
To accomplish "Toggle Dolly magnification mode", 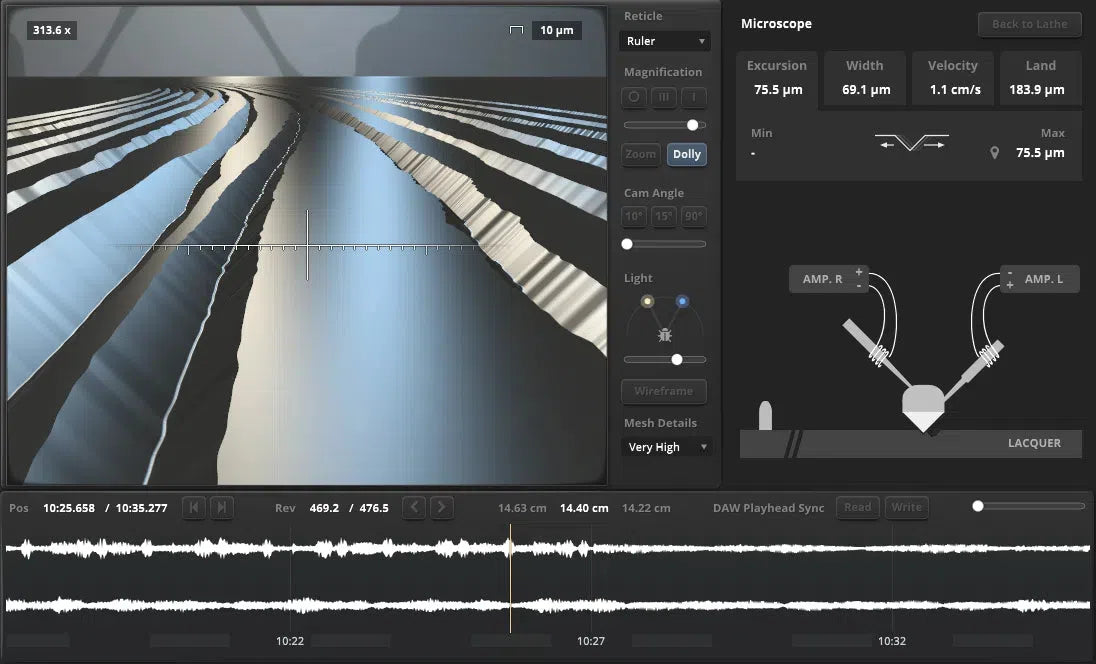I will pos(687,154).
